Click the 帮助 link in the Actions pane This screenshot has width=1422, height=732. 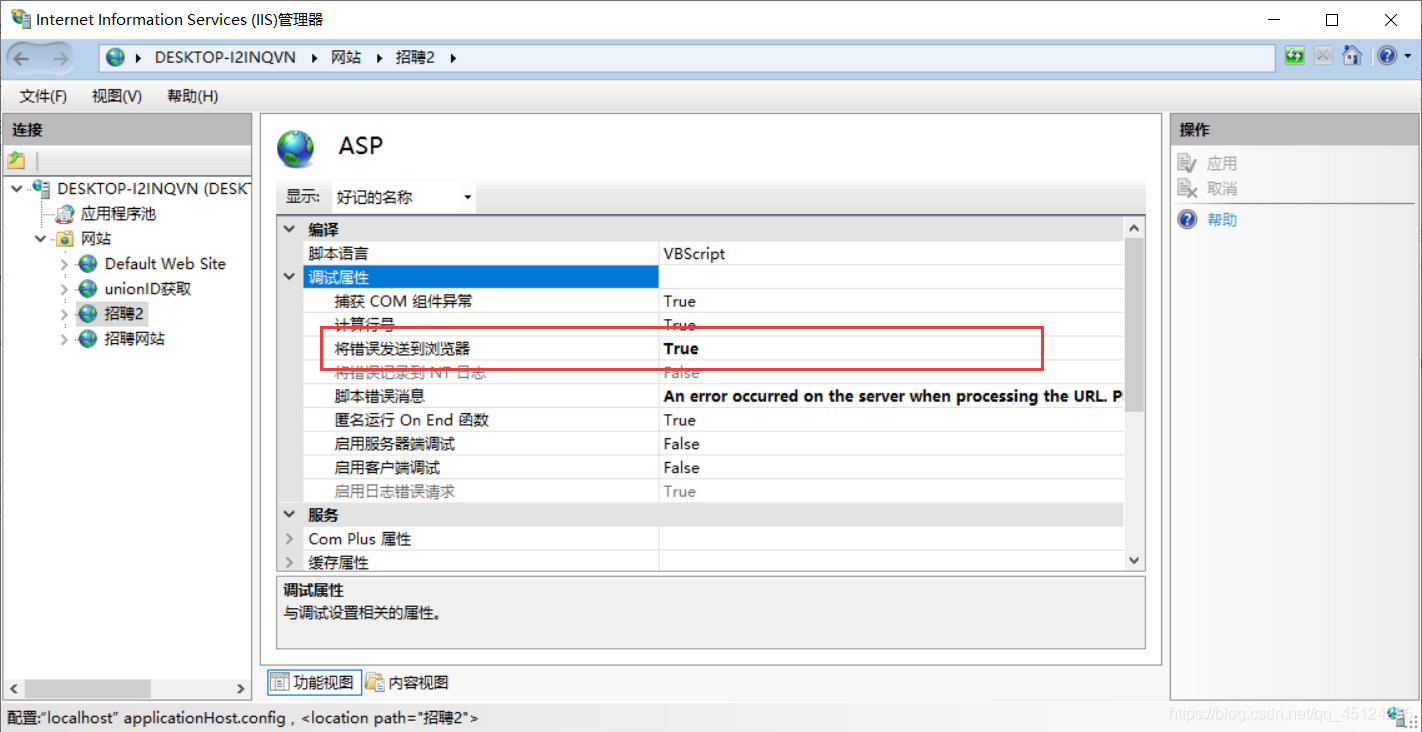point(1222,219)
